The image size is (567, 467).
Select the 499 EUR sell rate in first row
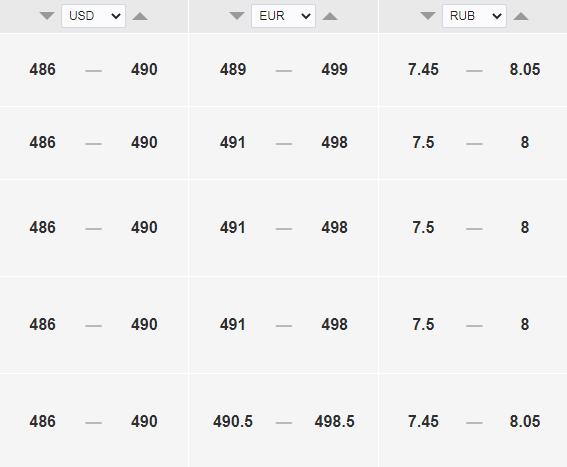pos(334,69)
